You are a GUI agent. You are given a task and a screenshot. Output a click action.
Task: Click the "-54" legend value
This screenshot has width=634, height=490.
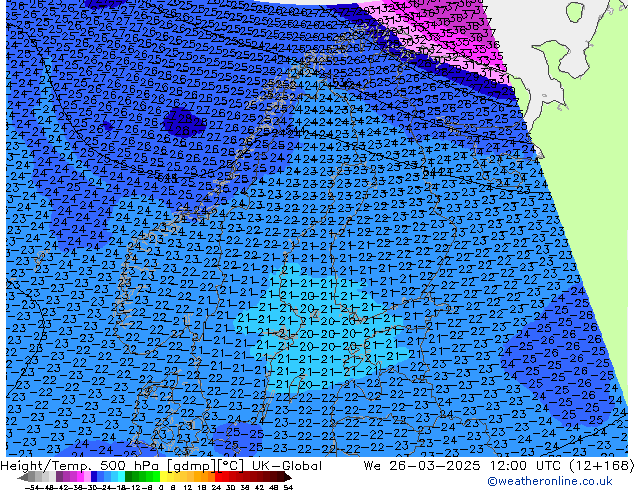pyautogui.click(x=32, y=487)
